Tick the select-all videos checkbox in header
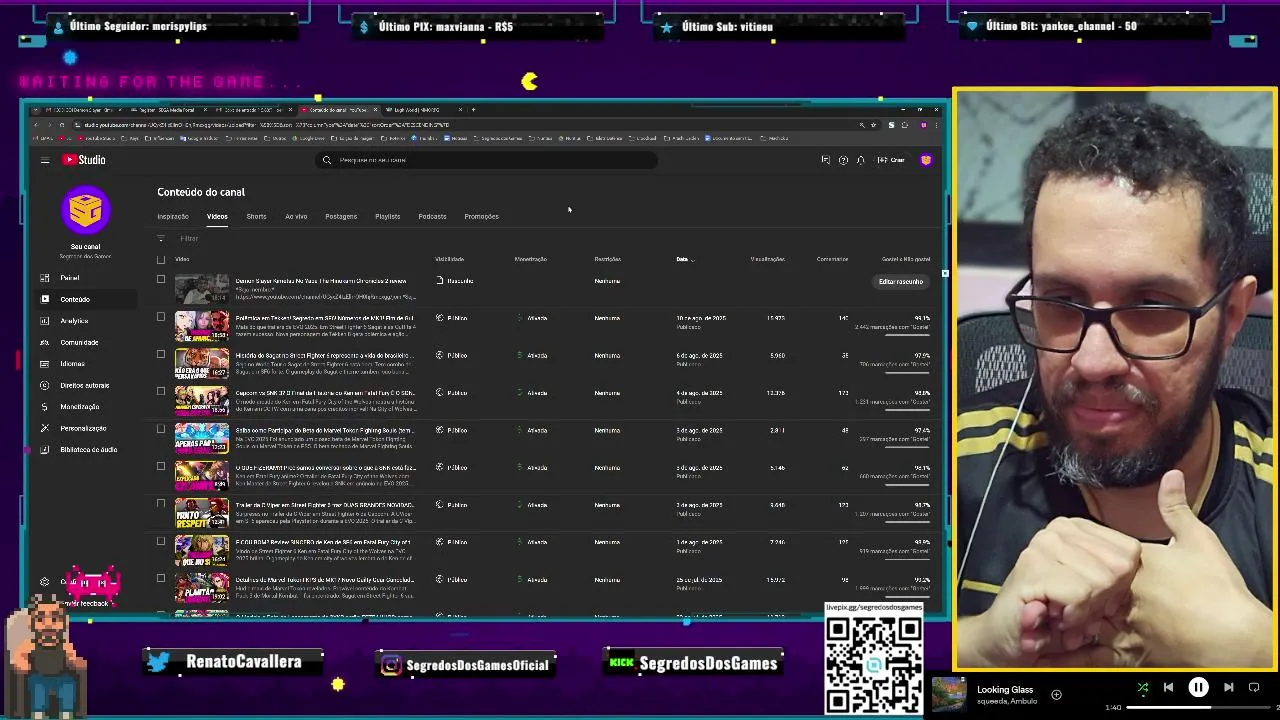The height and width of the screenshot is (720, 1280). 161,259
